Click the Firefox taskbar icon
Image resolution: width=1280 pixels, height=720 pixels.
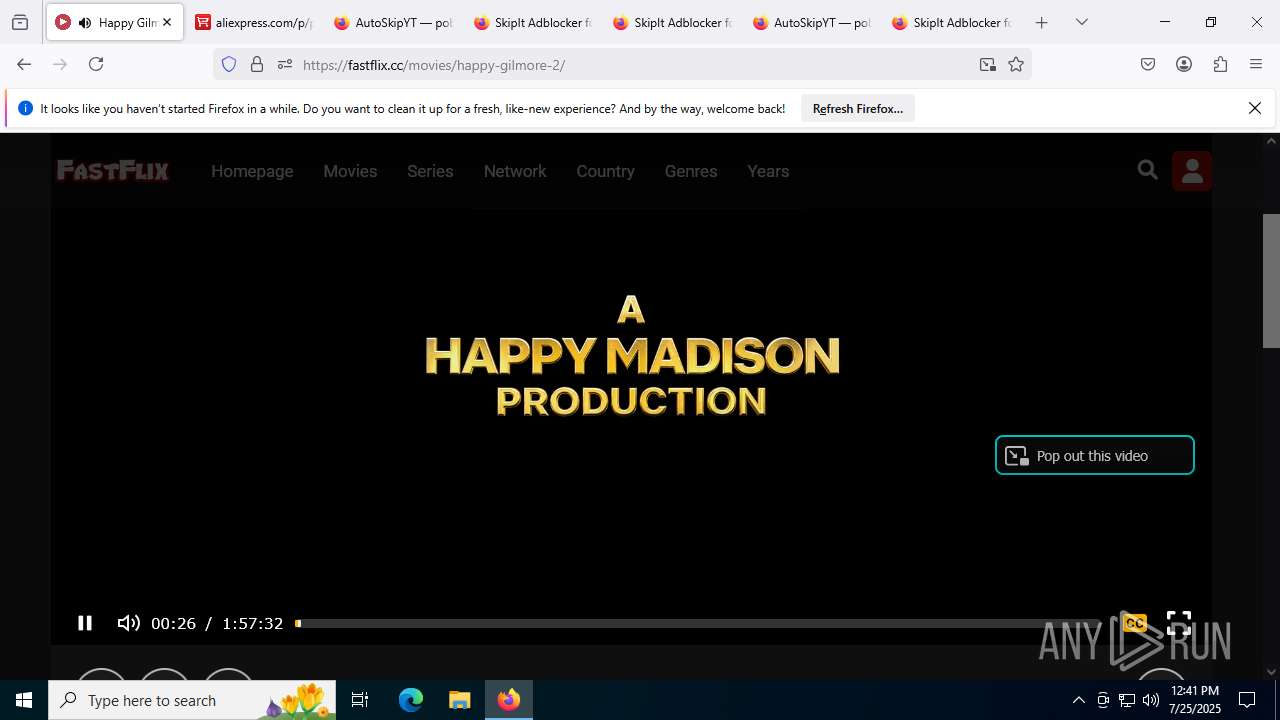(509, 700)
